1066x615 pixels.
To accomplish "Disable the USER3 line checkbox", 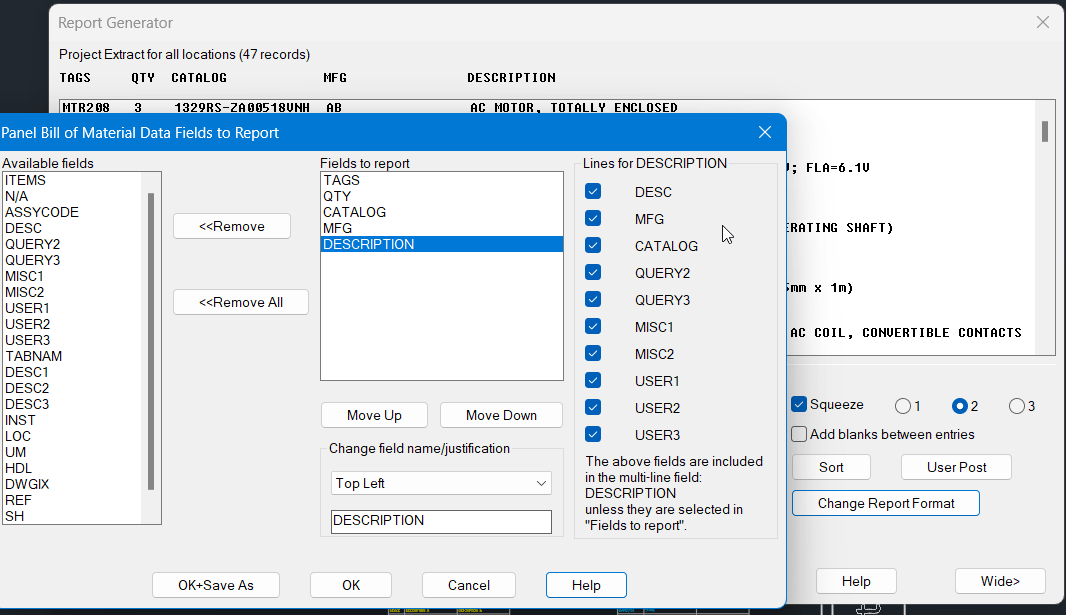I will [x=593, y=435].
